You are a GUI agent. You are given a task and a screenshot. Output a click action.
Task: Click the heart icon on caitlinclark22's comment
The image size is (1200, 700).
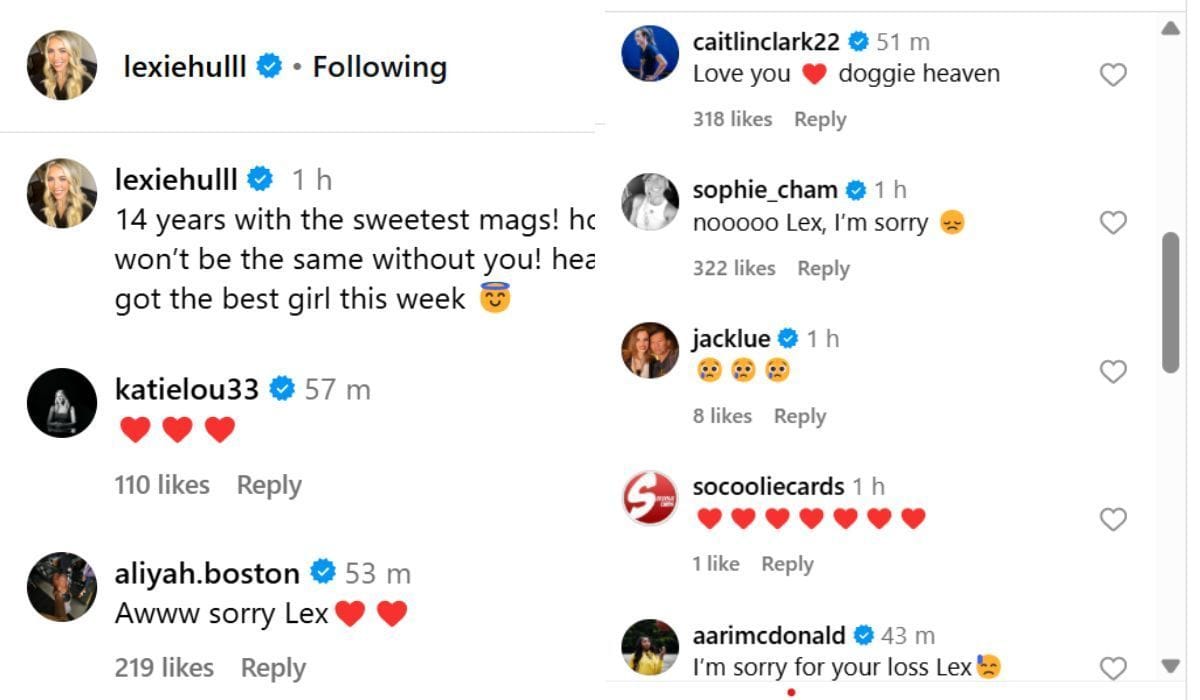click(1112, 74)
